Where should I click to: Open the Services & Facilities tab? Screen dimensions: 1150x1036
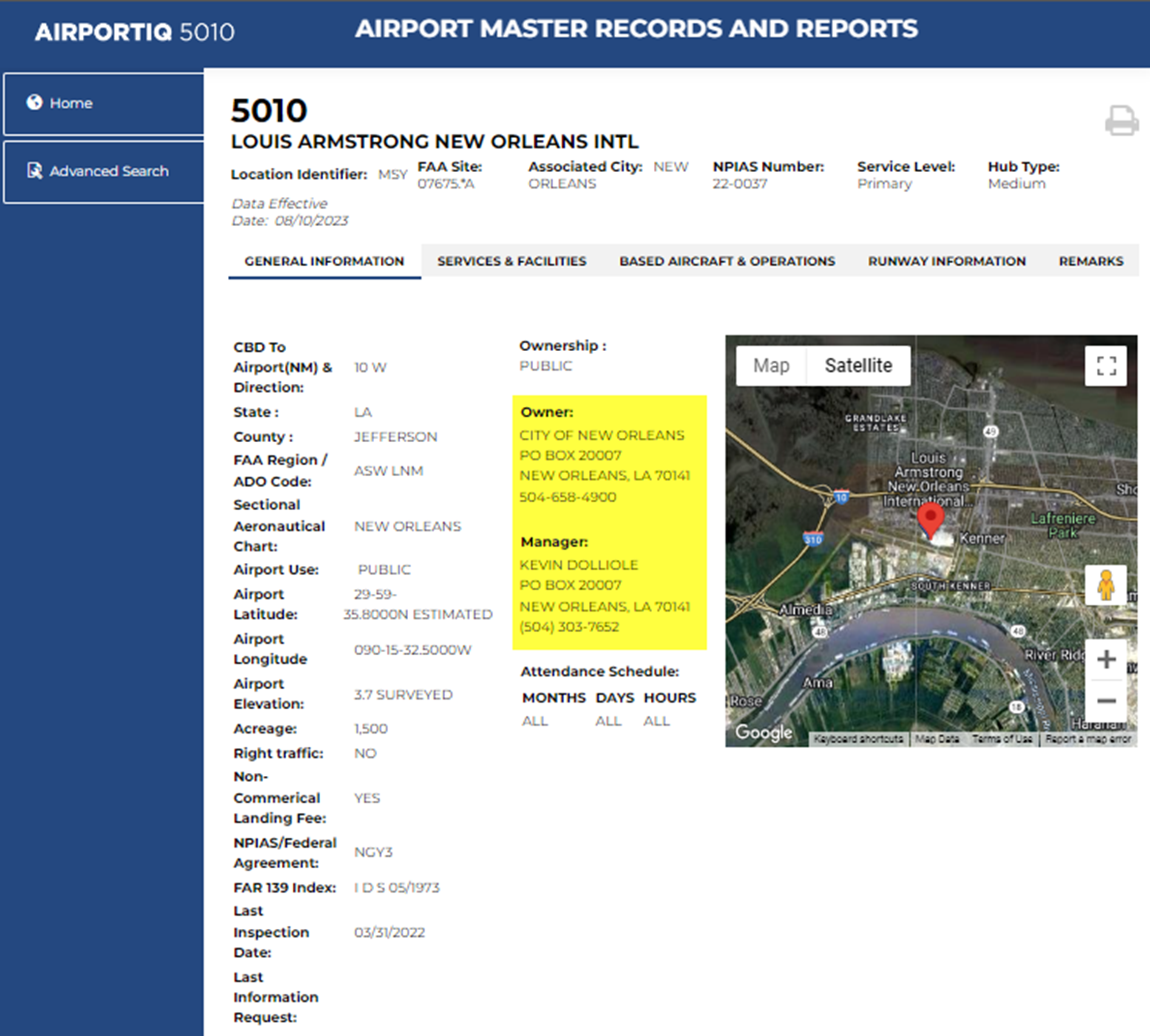[x=512, y=261]
